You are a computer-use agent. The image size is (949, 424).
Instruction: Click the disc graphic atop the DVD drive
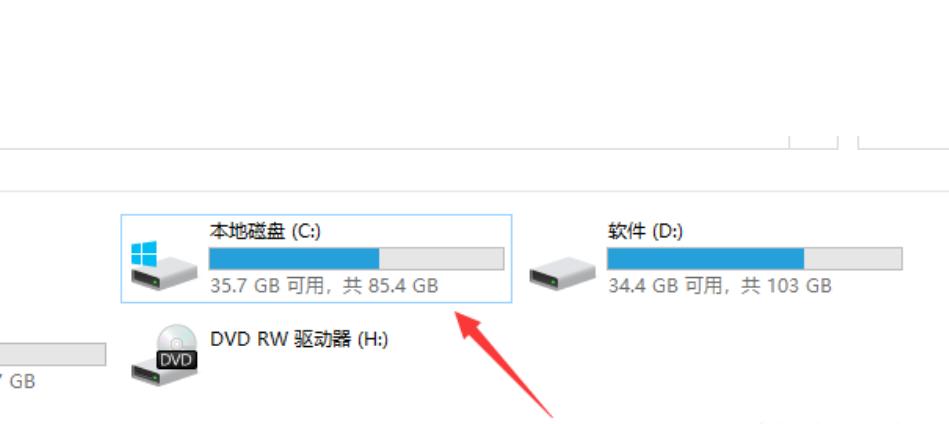pos(177,338)
